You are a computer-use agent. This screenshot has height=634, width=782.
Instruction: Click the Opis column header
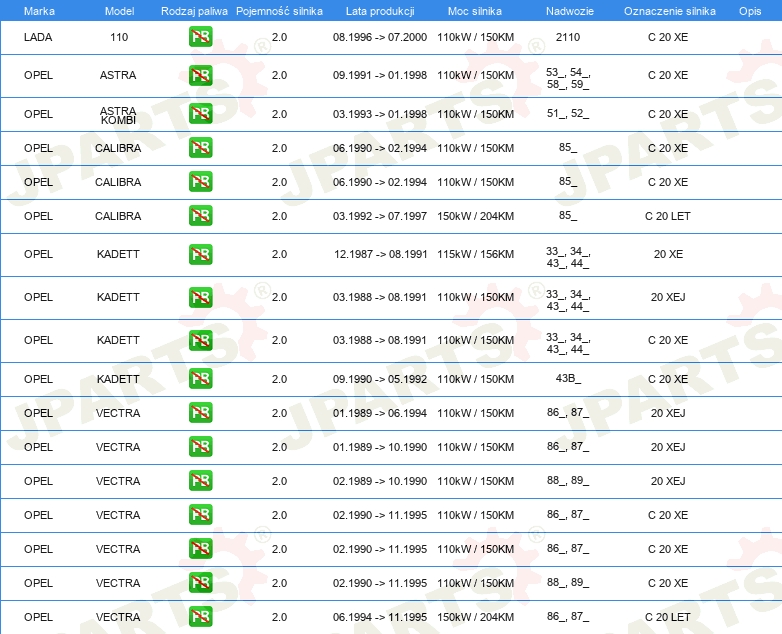(x=750, y=11)
